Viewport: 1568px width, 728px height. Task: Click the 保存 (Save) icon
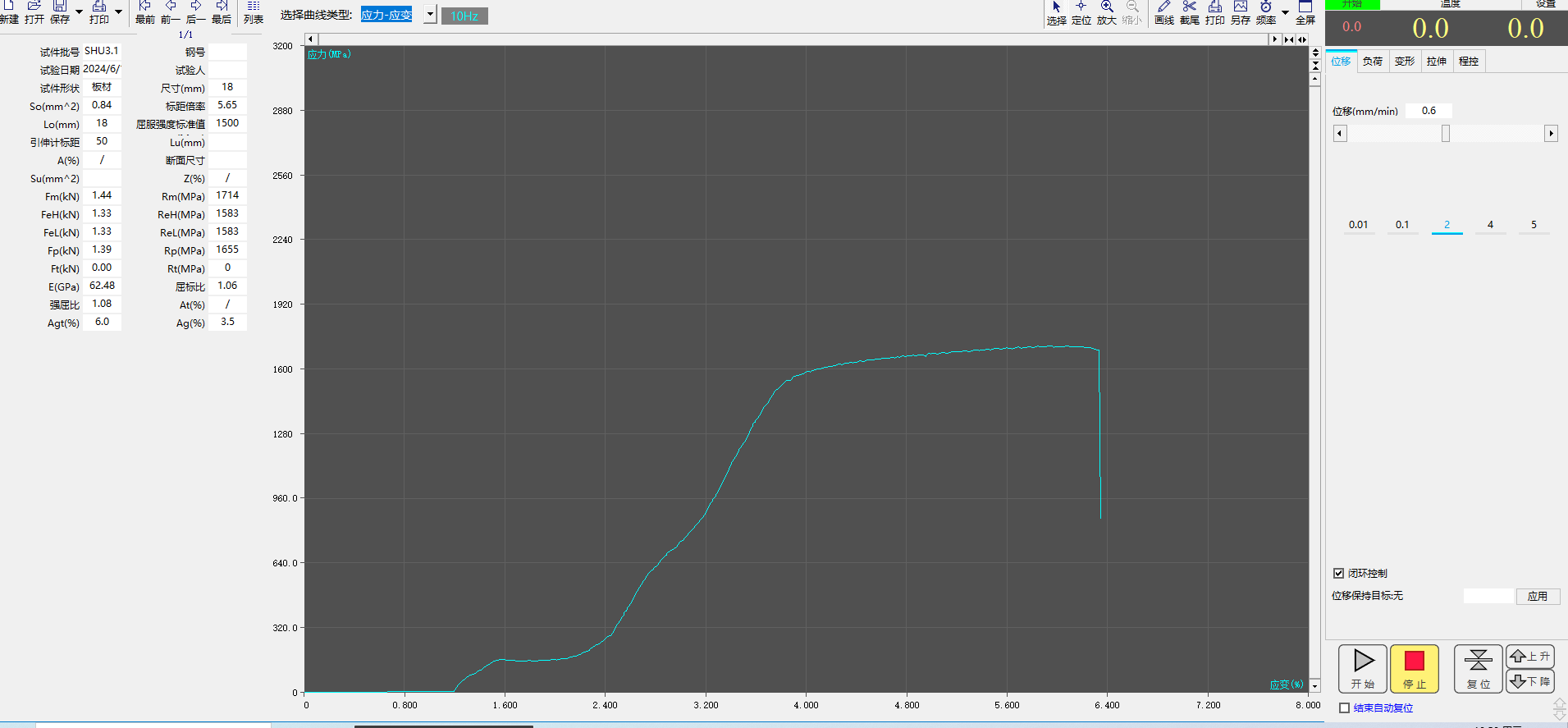click(x=60, y=11)
